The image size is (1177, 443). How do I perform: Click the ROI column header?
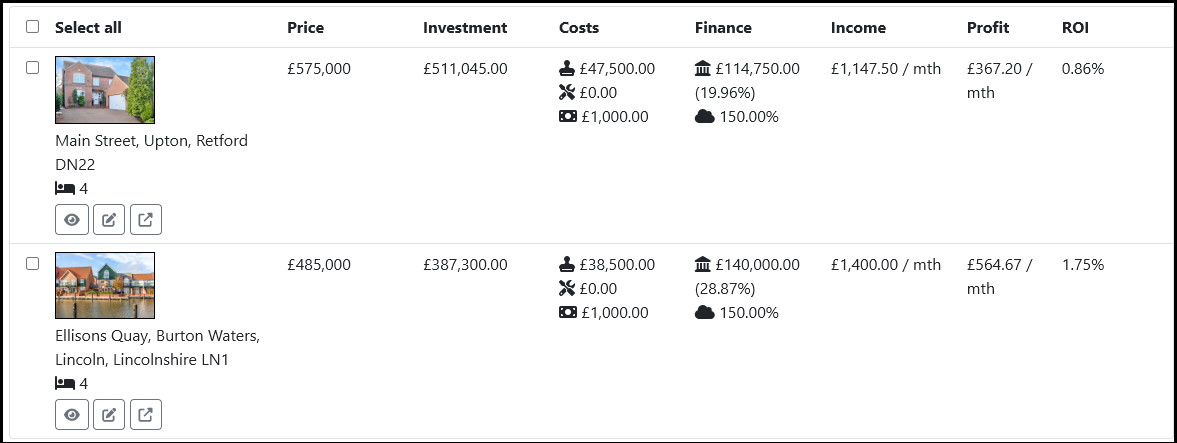tap(1075, 28)
